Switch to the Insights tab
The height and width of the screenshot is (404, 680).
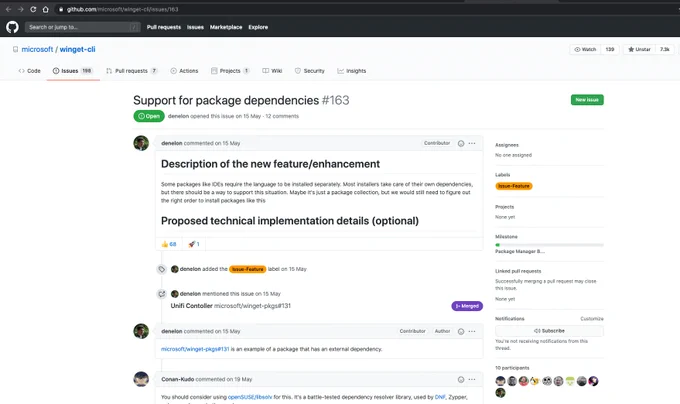pyautogui.click(x=352, y=71)
